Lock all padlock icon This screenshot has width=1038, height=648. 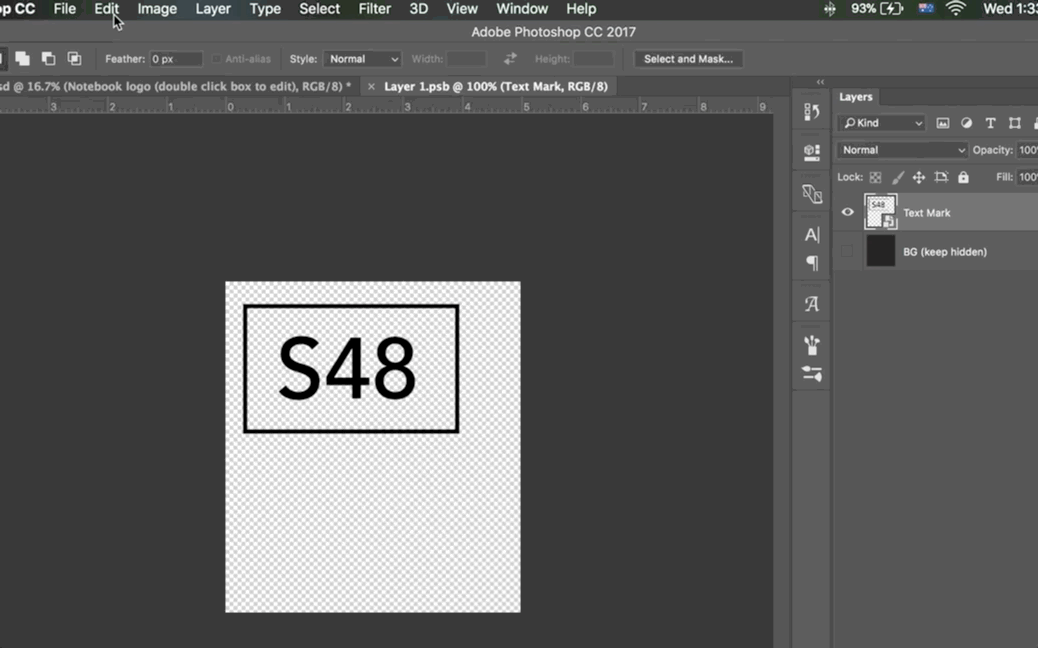click(x=963, y=177)
